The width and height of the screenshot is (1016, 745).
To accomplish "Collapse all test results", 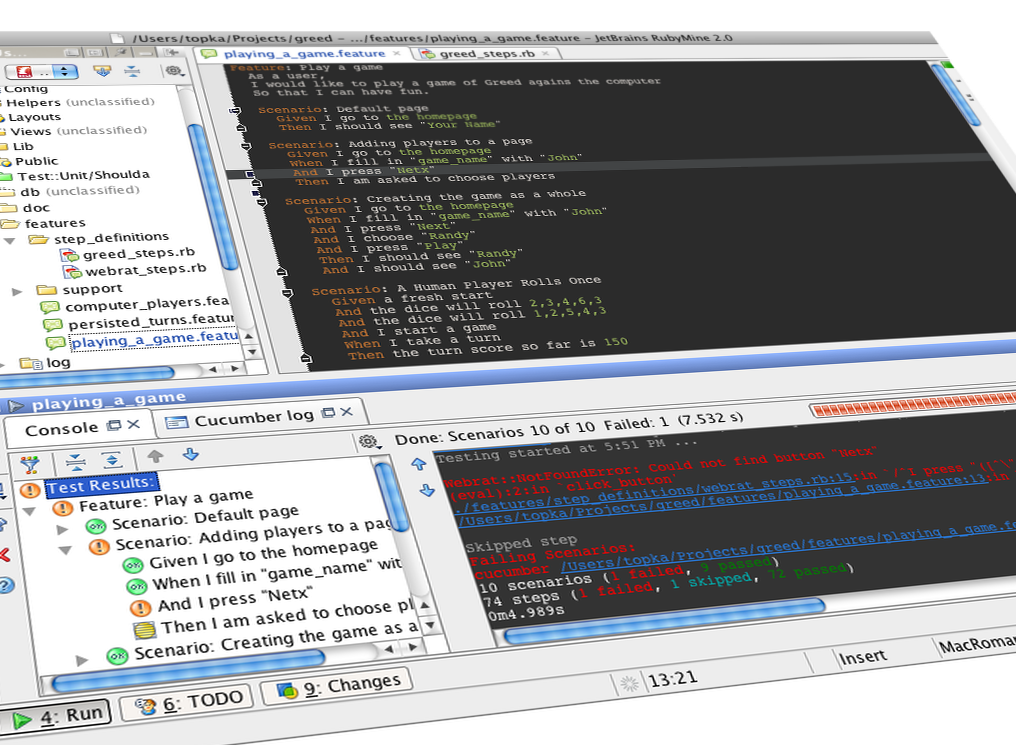I will coord(76,462).
